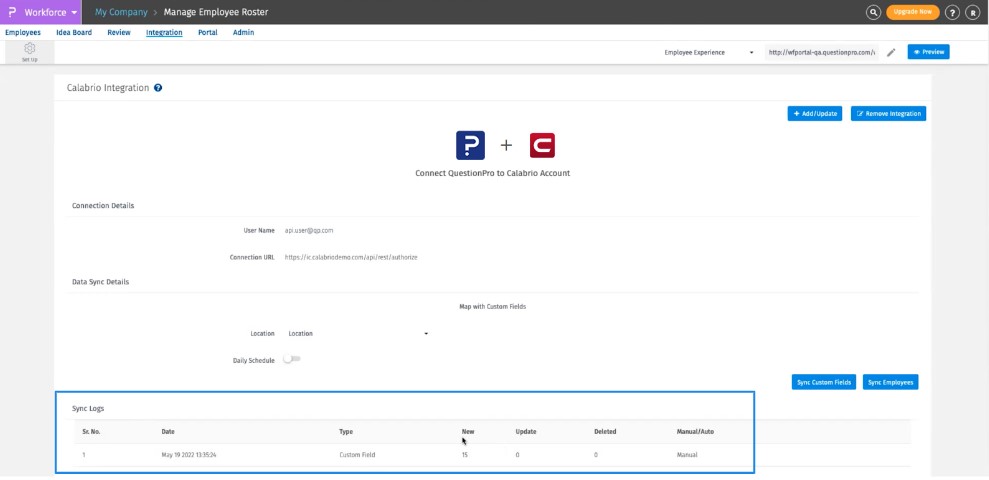Image resolution: width=989 pixels, height=480 pixels.
Task: Click the Remove Integration button
Action: coord(888,114)
